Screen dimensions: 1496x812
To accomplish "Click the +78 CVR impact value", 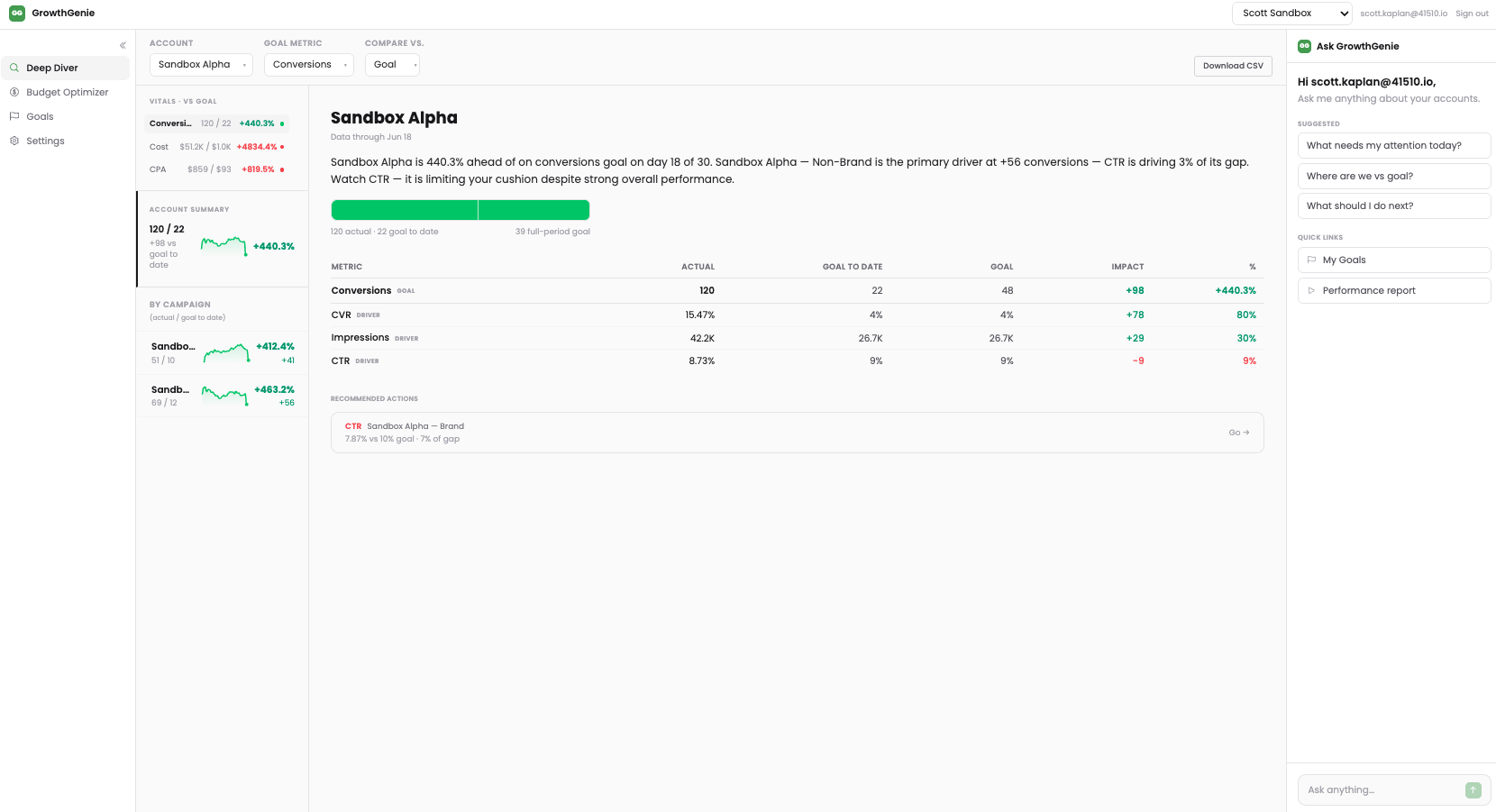I will [1135, 315].
